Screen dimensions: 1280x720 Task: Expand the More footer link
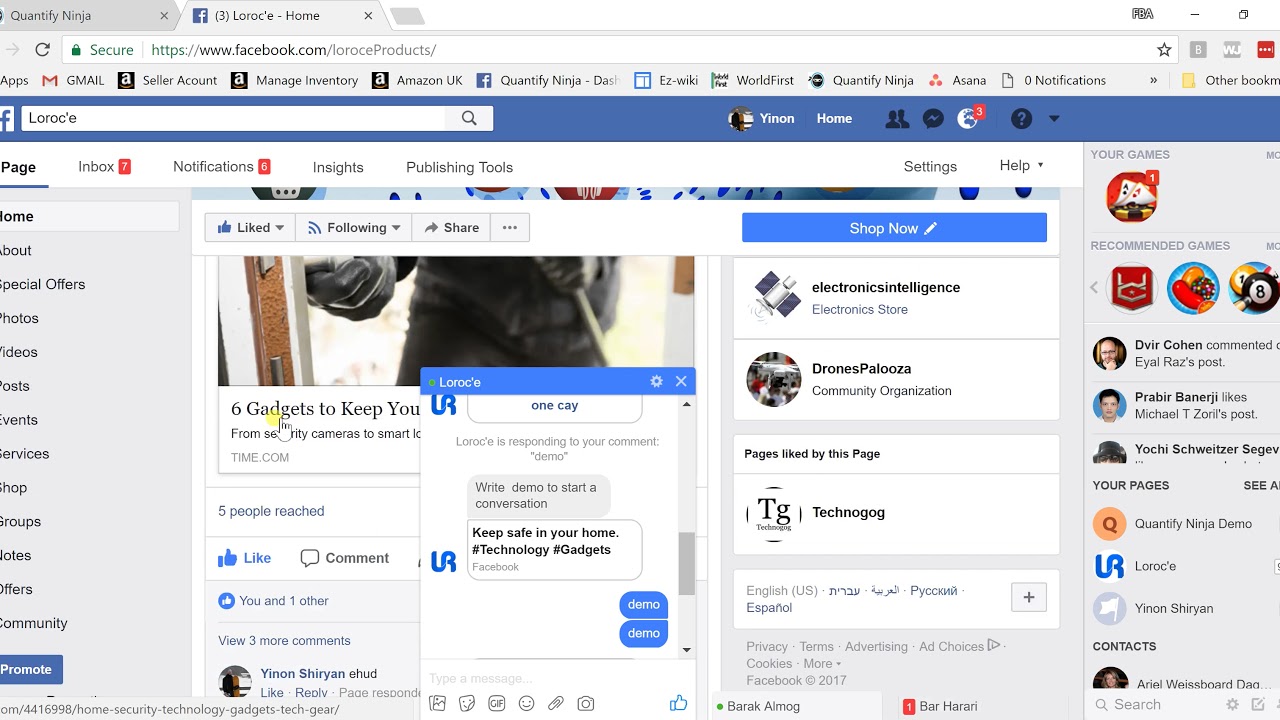822,664
